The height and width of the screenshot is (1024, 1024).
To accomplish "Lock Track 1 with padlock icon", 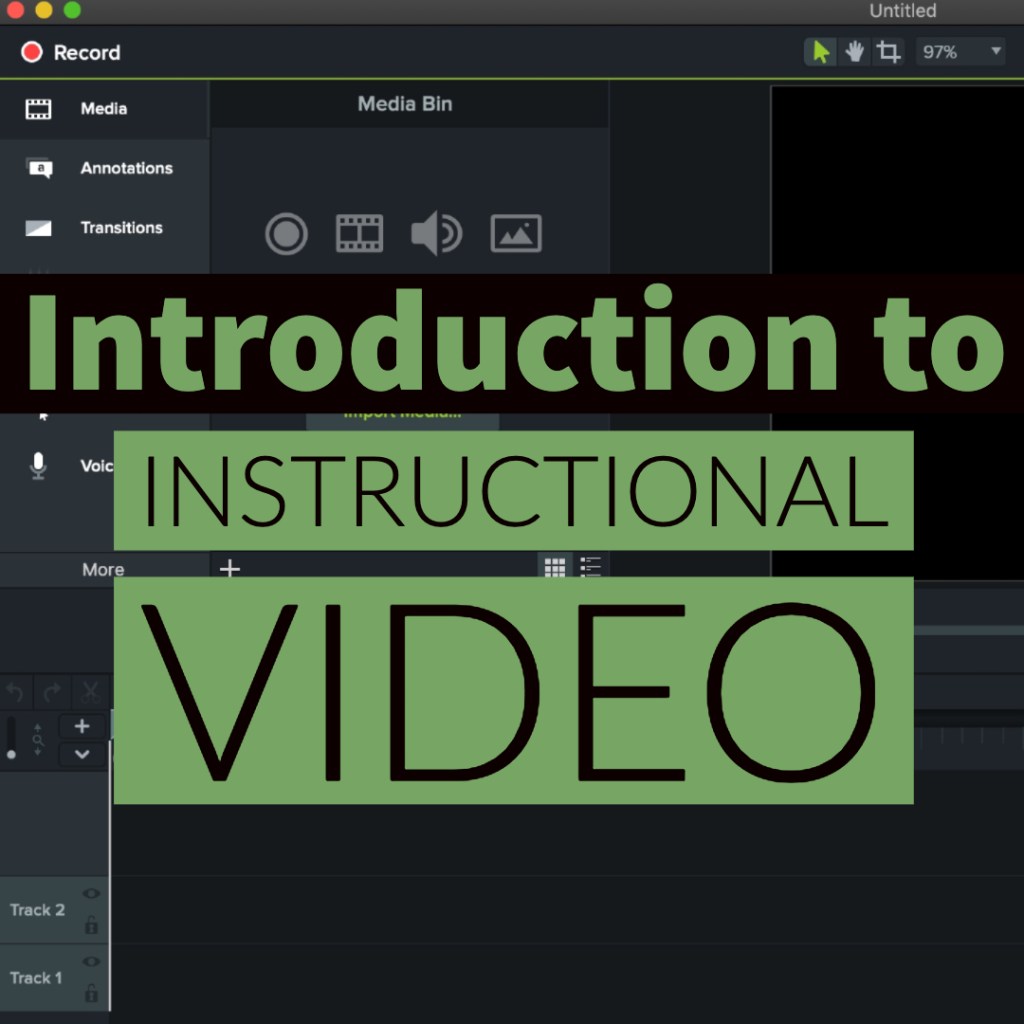I will [91, 993].
